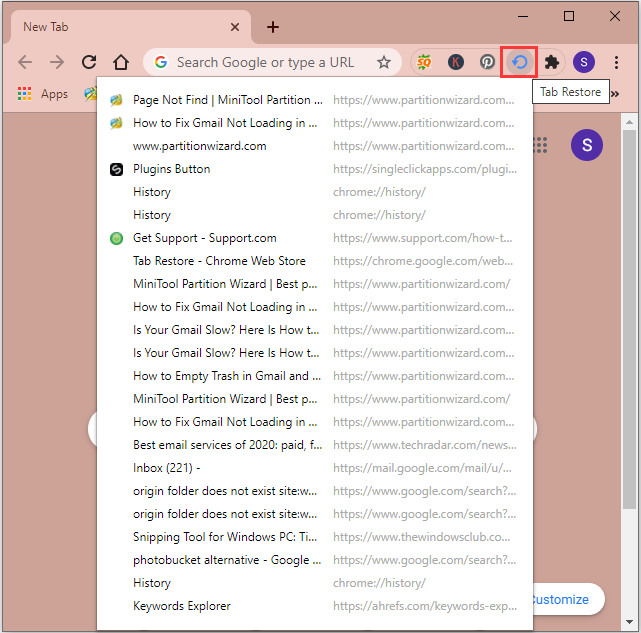
Task: Restore Snipping Tool for Windows PC entry
Action: pyautogui.click(x=314, y=537)
